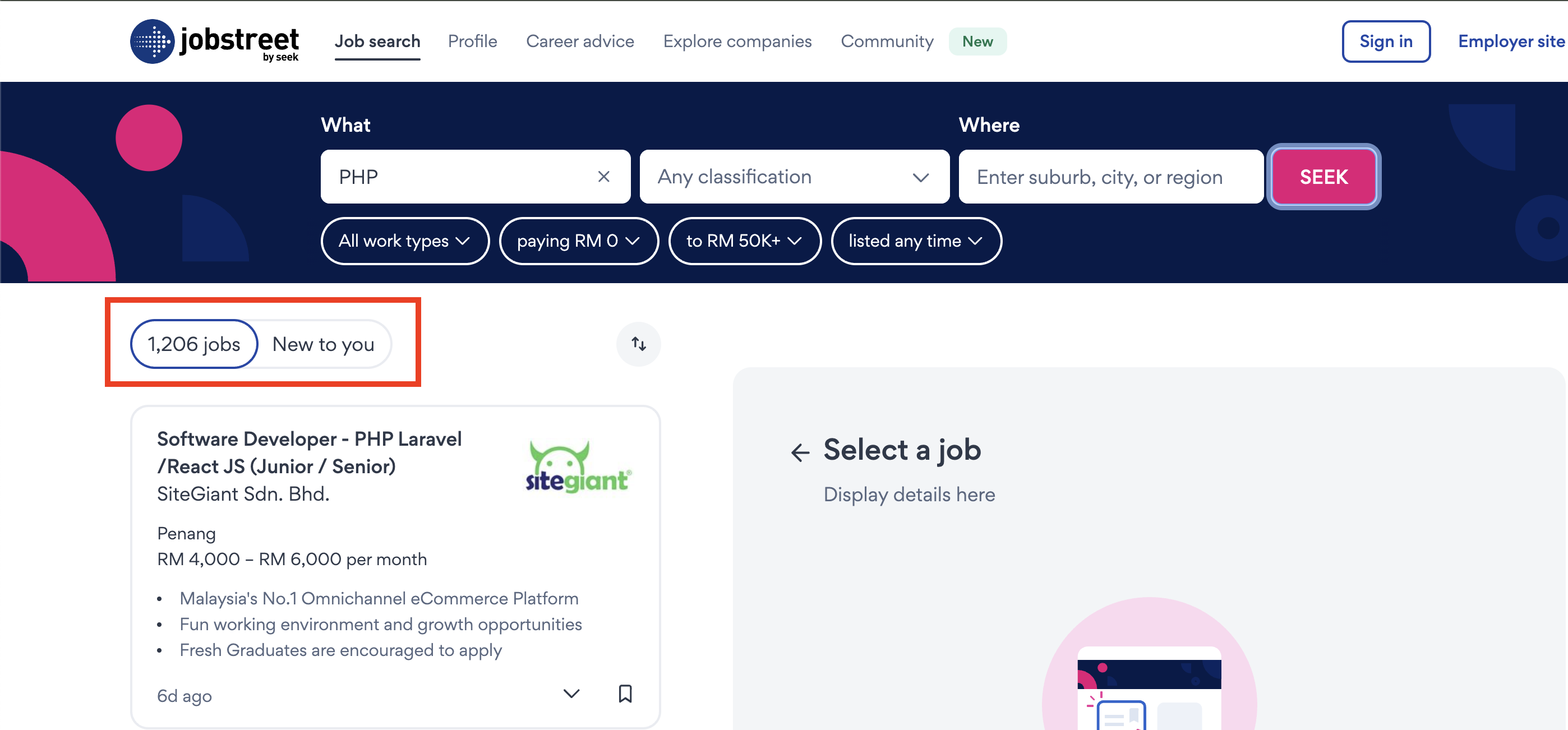Click the 6d ago posting date
Image resolution: width=1568 pixels, height=730 pixels.
pyautogui.click(x=185, y=695)
